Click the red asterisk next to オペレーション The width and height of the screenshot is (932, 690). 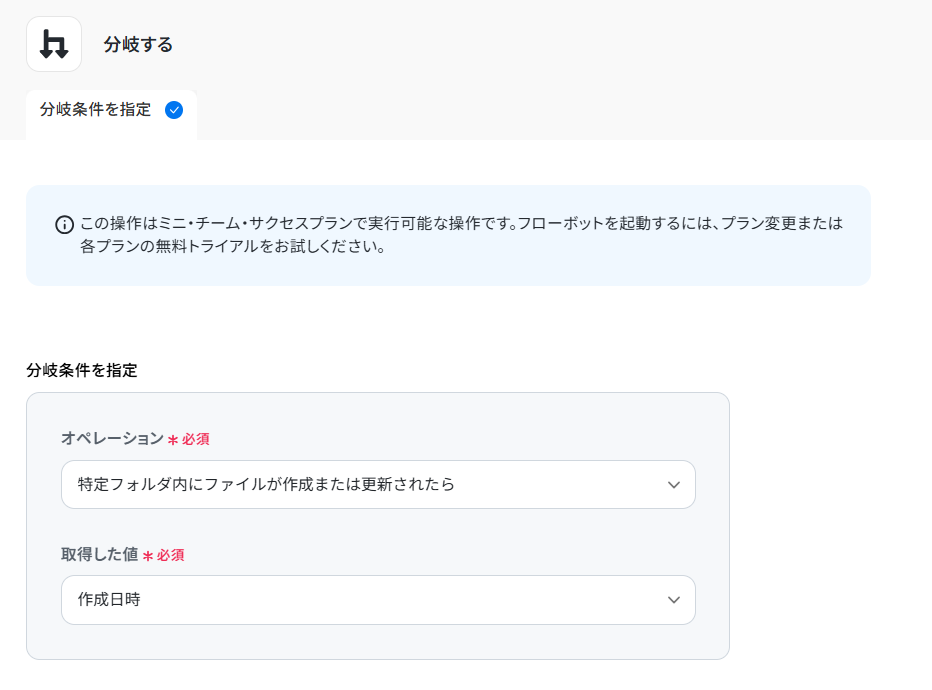pyautogui.click(x=173, y=440)
